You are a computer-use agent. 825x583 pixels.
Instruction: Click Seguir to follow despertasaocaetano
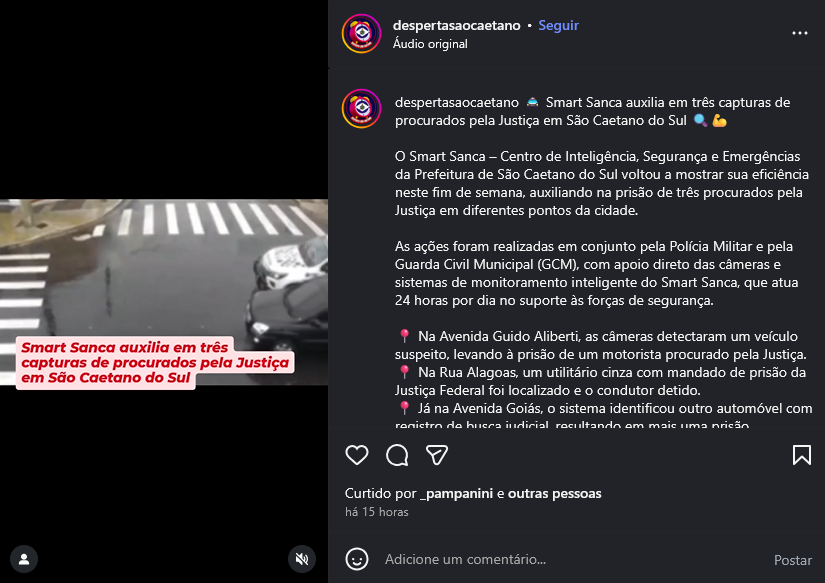pyautogui.click(x=558, y=25)
